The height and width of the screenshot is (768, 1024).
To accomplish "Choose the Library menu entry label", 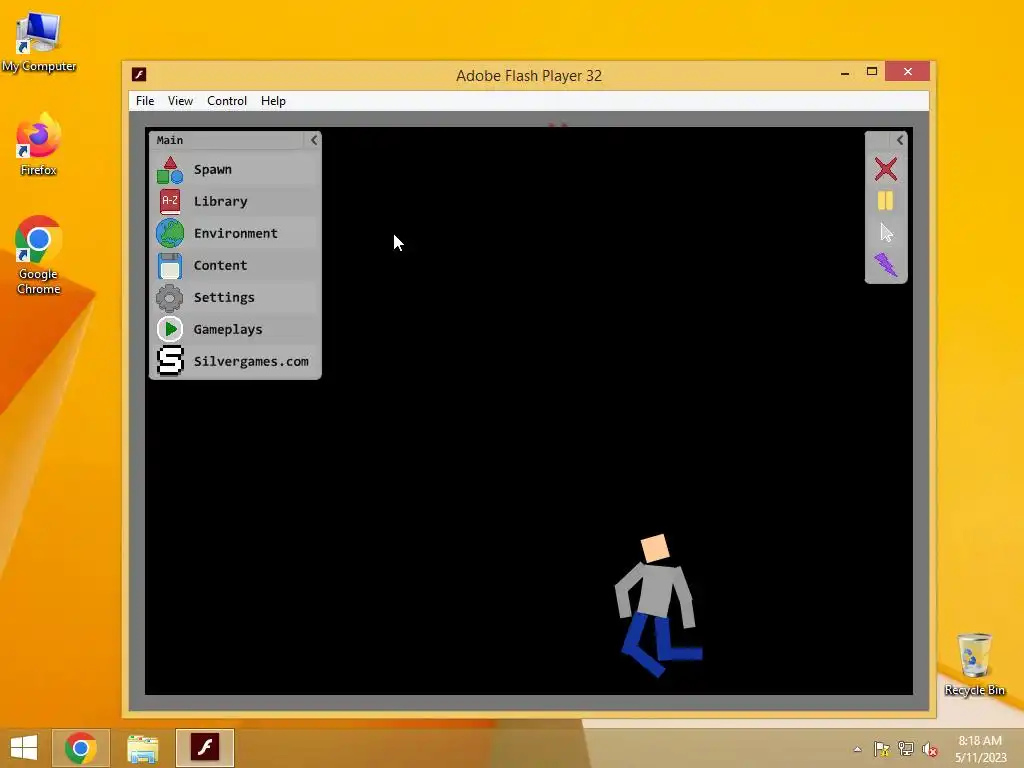I will 221,202.
